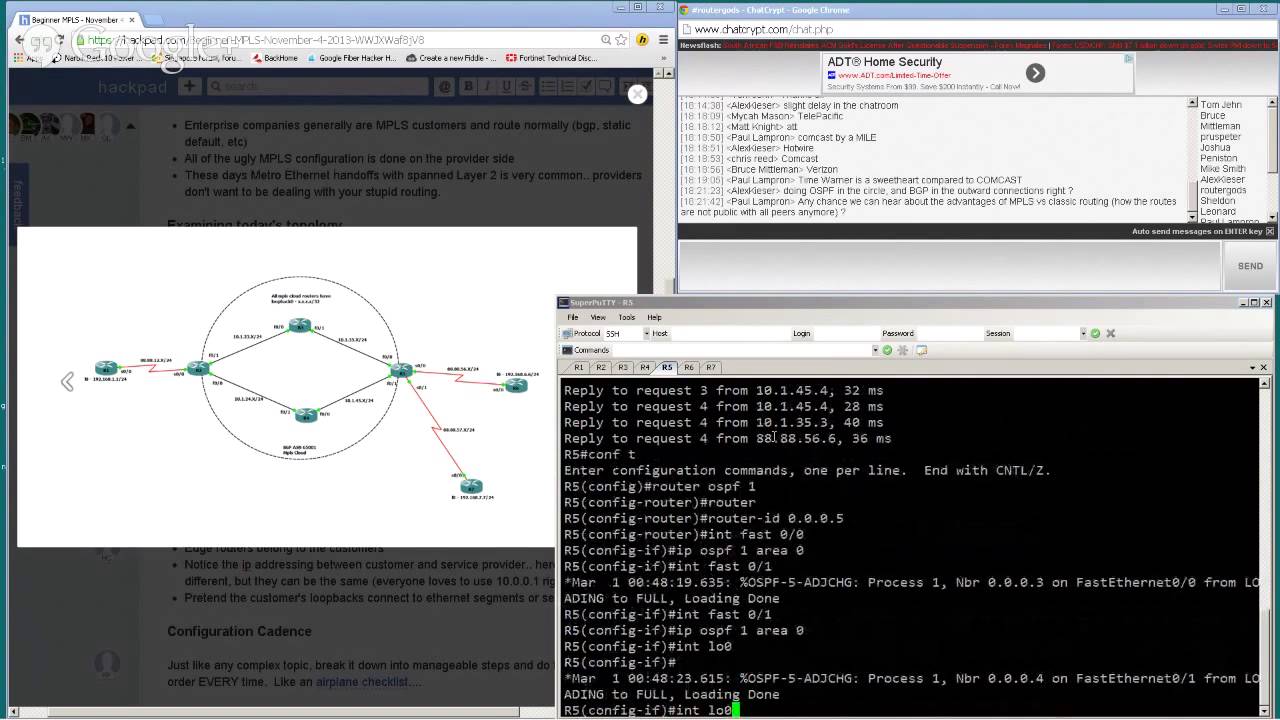The image size is (1280, 720).
Task: Create a new pad with plus button
Action: [x=189, y=86]
